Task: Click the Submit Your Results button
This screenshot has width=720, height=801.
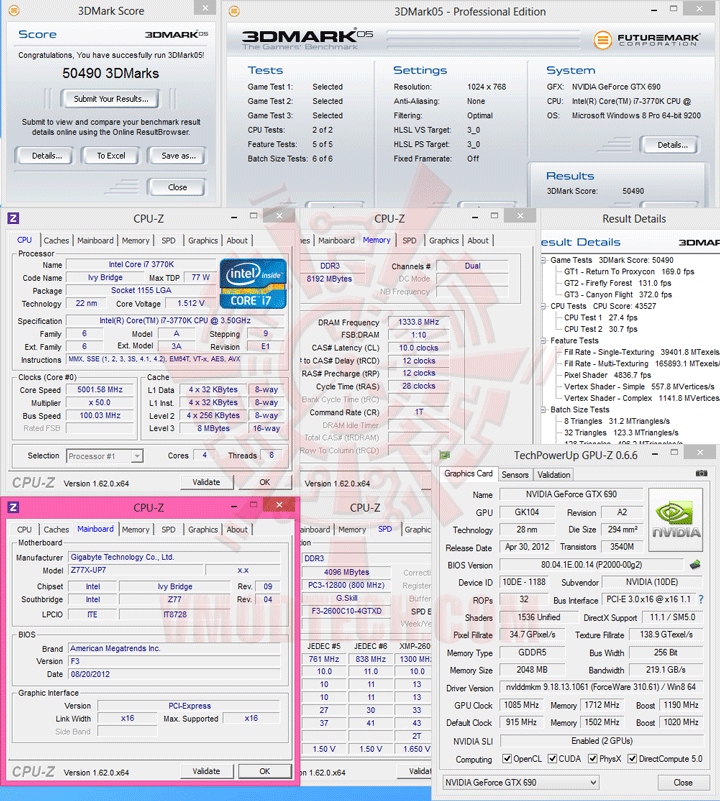Action: click(x=111, y=99)
